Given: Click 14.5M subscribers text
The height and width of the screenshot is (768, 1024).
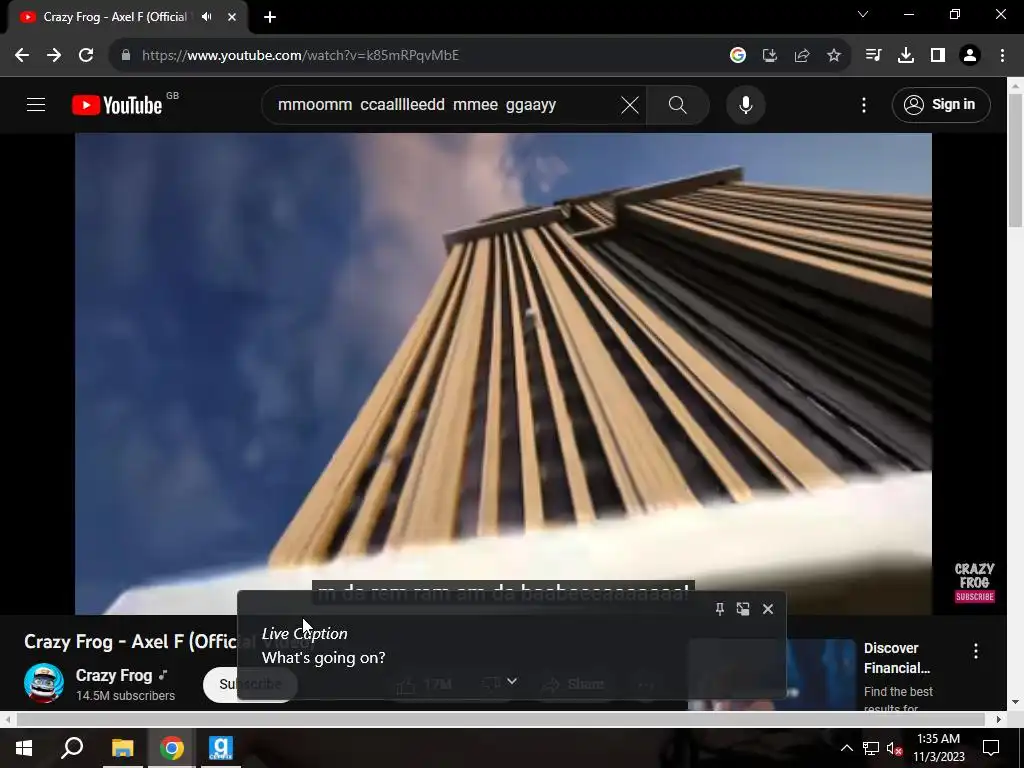Looking at the screenshot, I should click(x=125, y=696).
